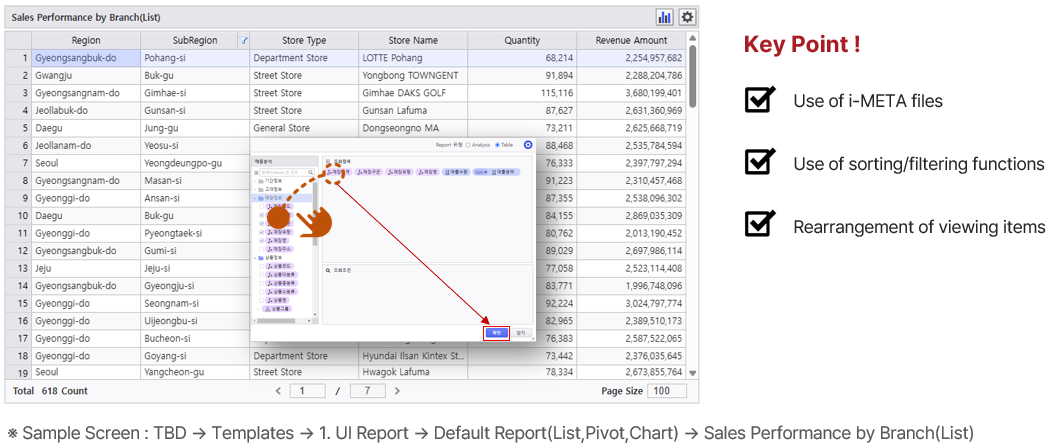Sort by Store Type column header
The width and height of the screenshot is (1051, 447).
304,41
